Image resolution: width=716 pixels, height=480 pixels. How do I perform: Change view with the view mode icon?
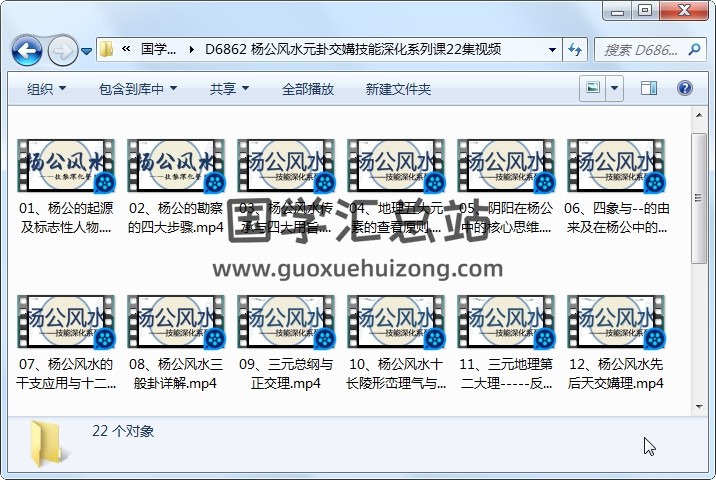[x=593, y=88]
